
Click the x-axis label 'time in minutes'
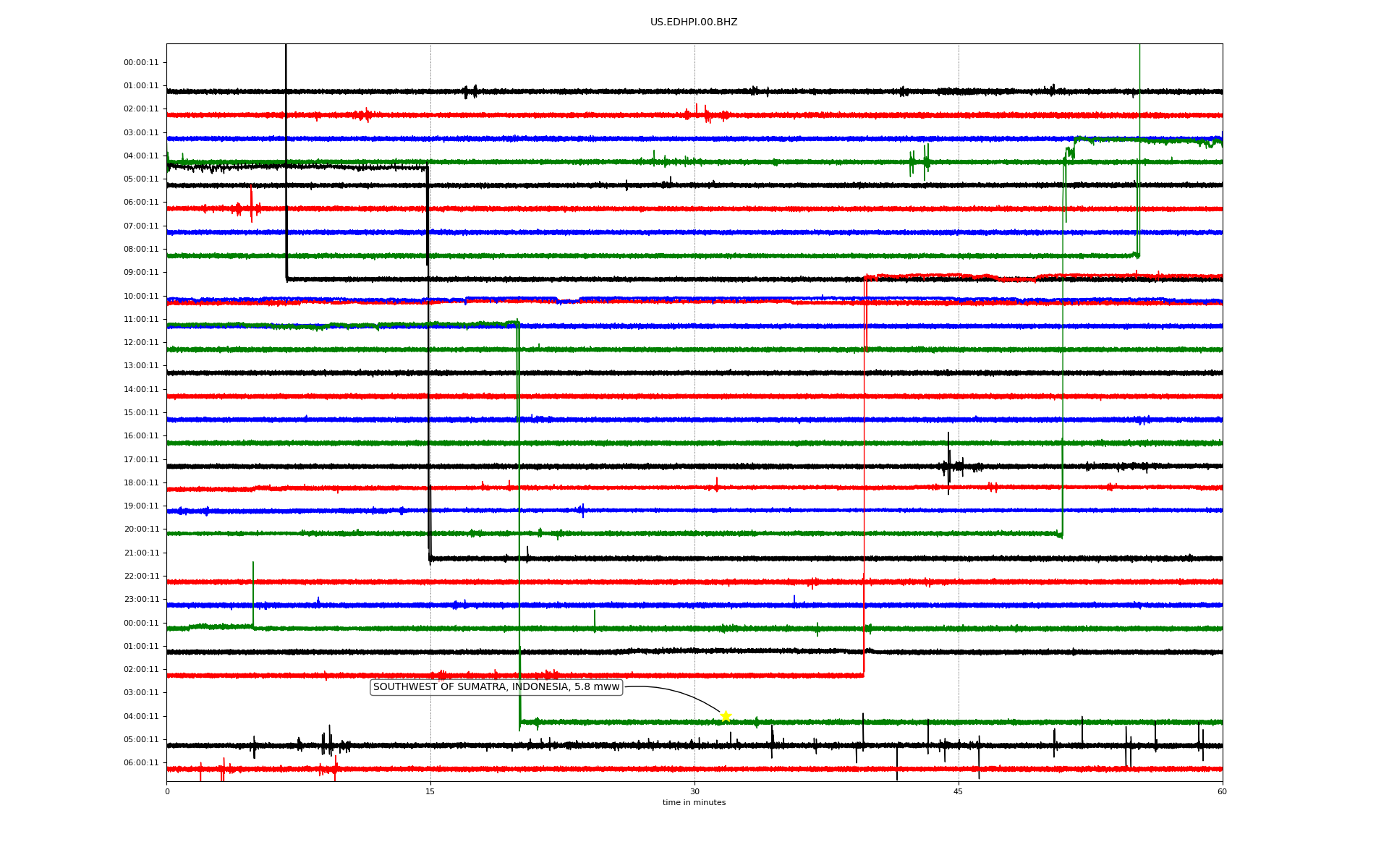click(694, 803)
